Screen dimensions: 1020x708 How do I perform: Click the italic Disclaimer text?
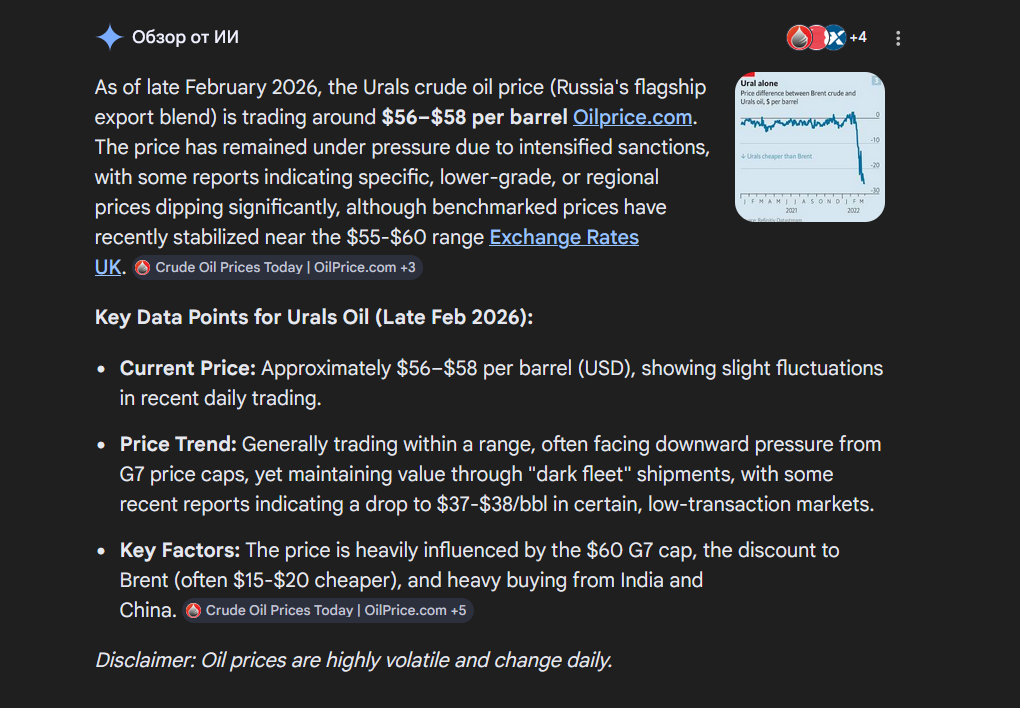(x=353, y=660)
